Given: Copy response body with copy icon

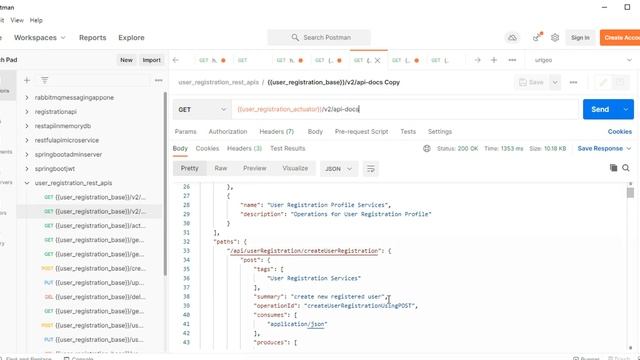Looking at the screenshot, I should (613, 168).
